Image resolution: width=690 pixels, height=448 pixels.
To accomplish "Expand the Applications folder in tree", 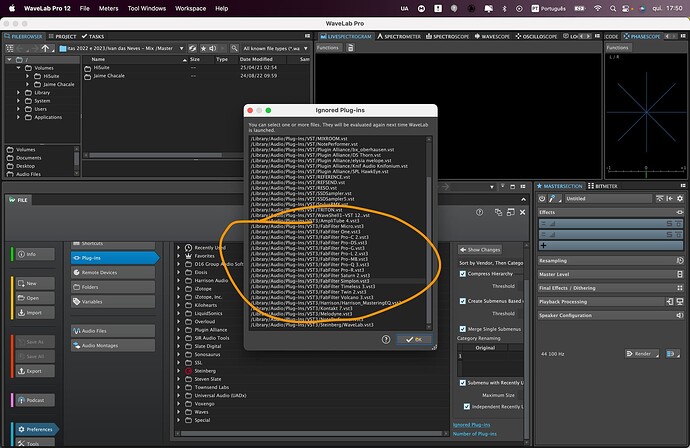I will [x=18, y=117].
